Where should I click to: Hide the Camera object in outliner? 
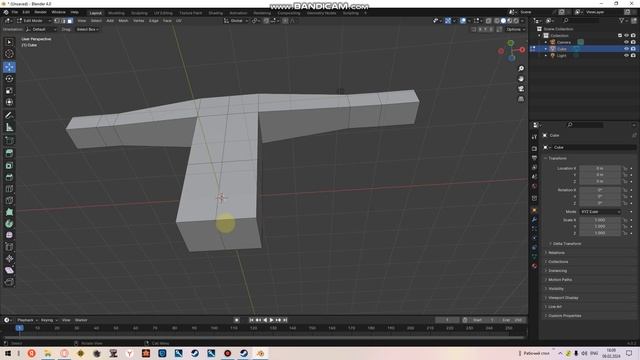(x=626, y=42)
